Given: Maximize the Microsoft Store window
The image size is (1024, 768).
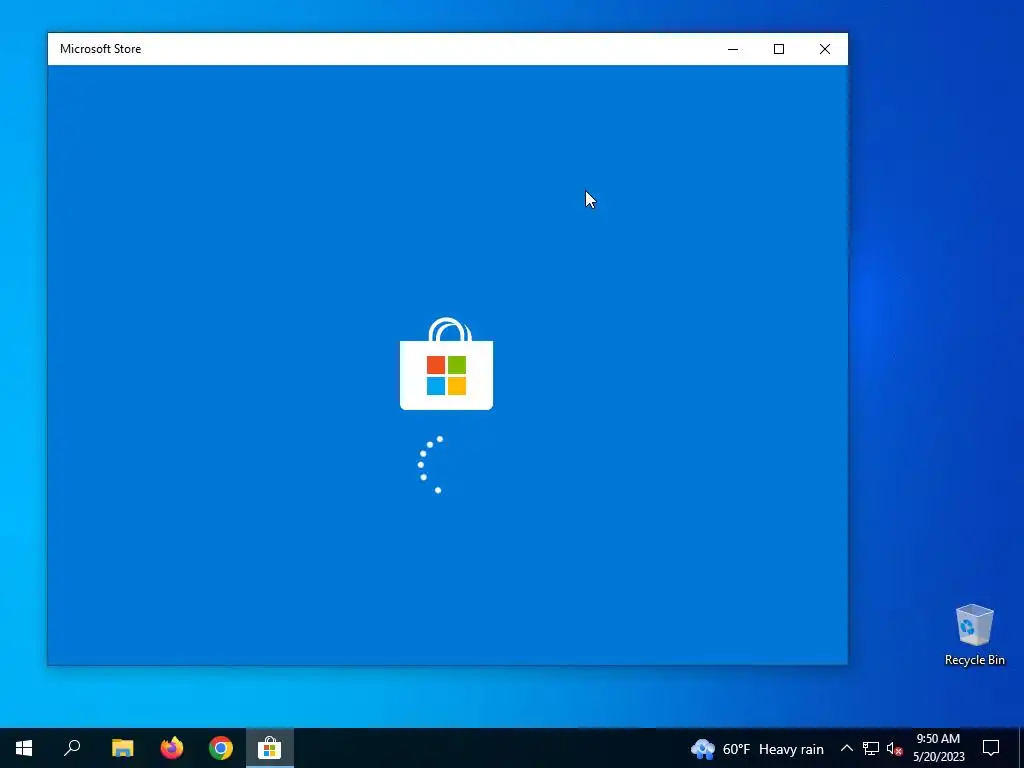Looking at the screenshot, I should tap(778, 49).
